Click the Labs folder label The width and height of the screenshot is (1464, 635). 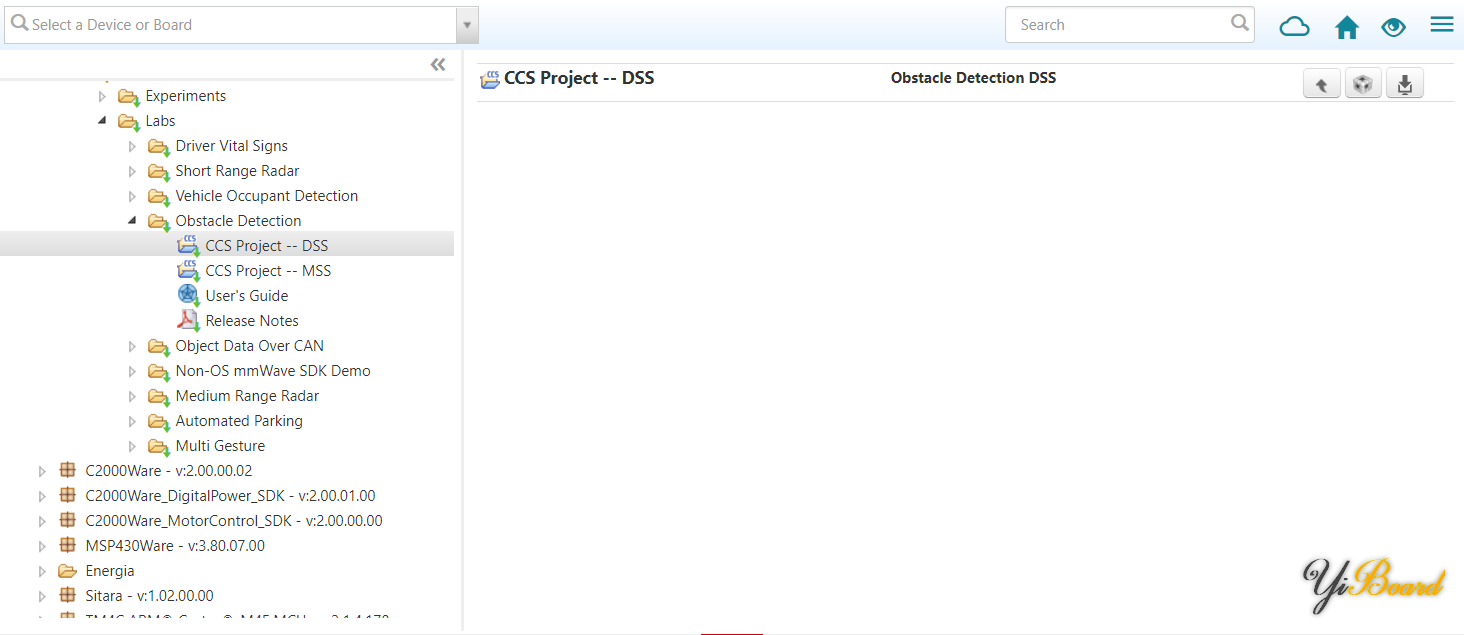[x=160, y=121]
